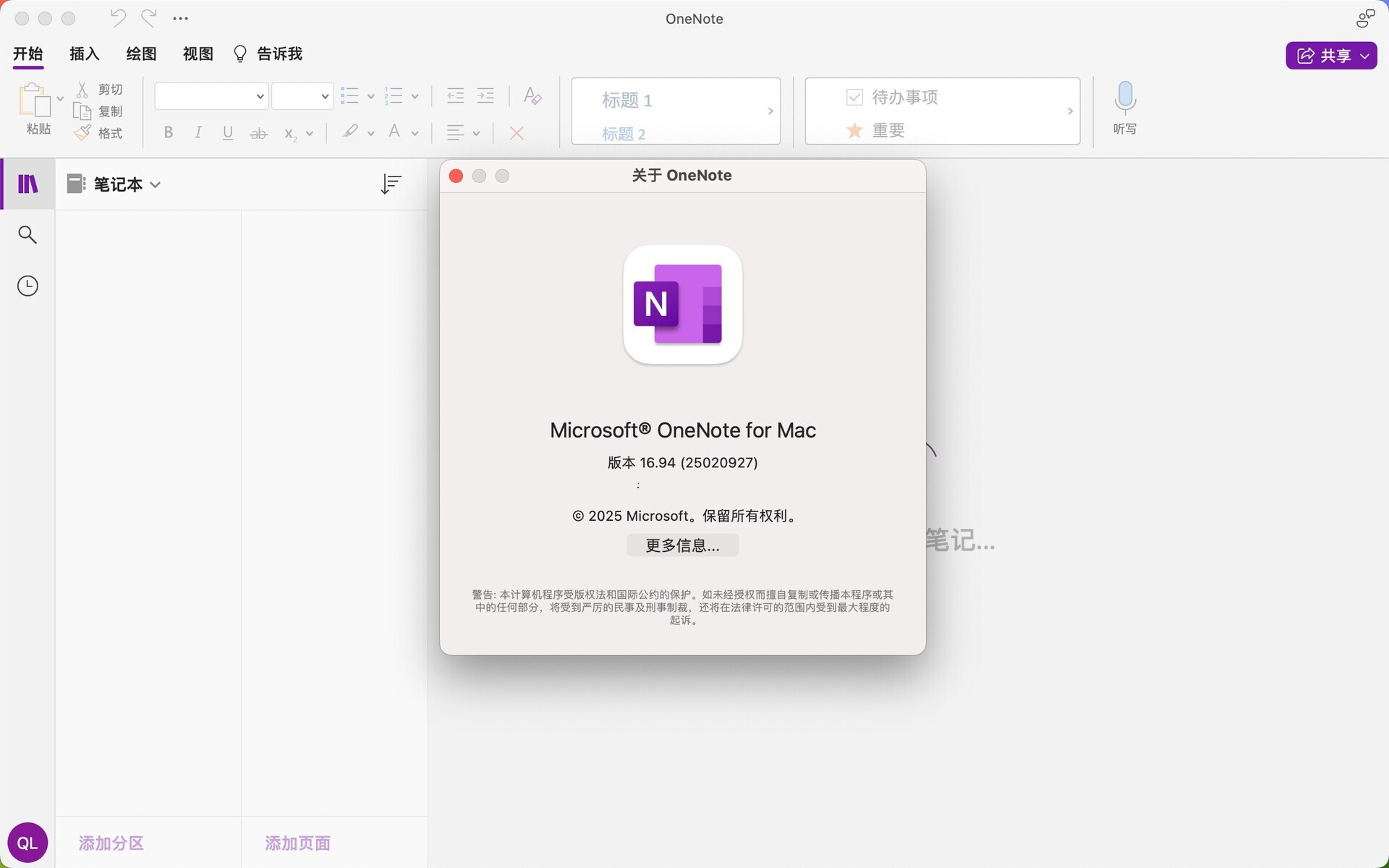Switch to the 开始 ribbon tab
This screenshot has width=1389, height=868.
point(28,54)
